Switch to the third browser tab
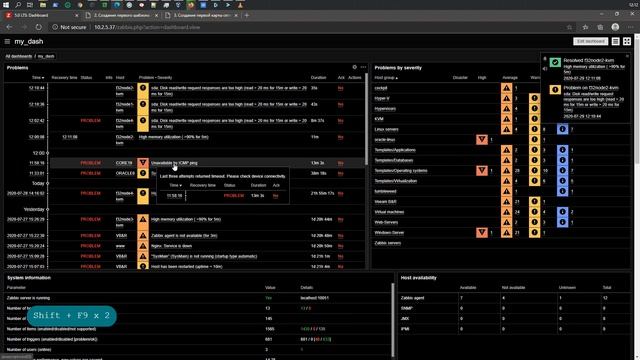 (x=201, y=15)
